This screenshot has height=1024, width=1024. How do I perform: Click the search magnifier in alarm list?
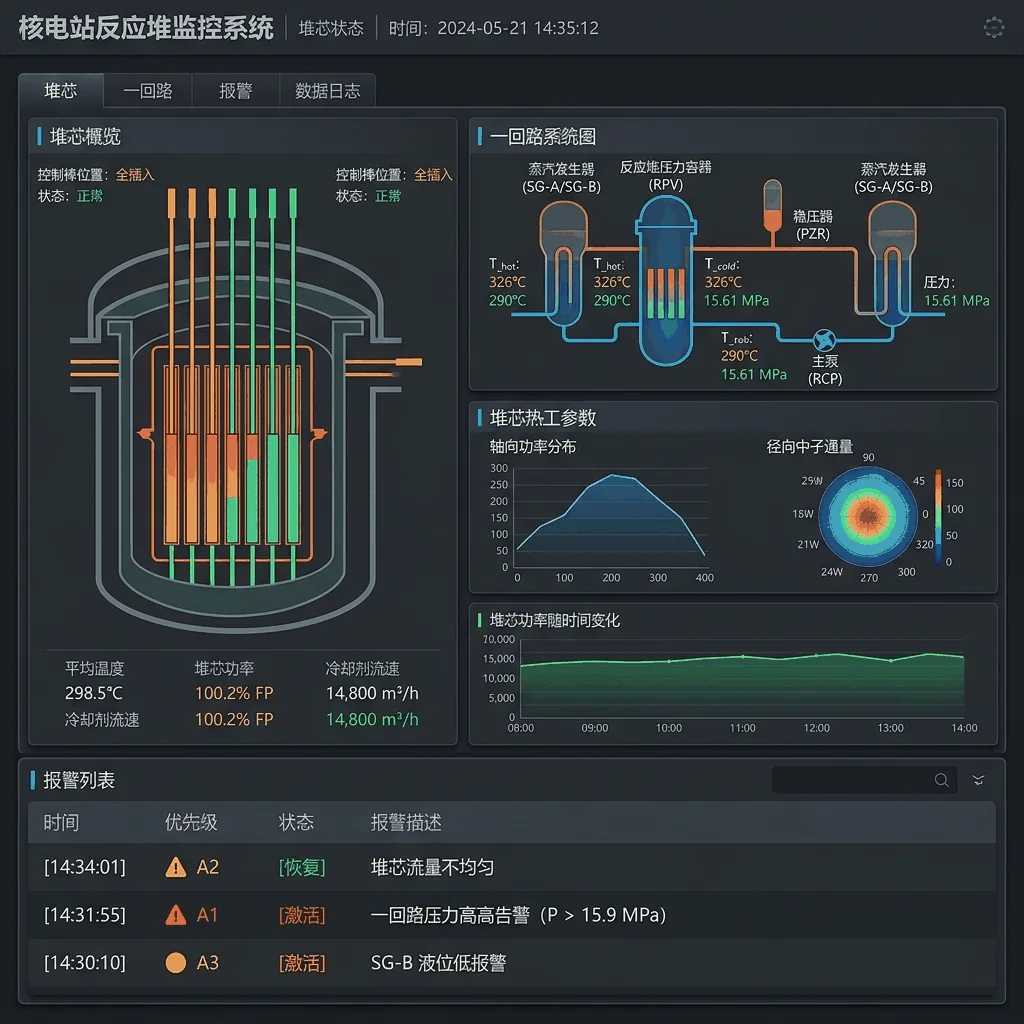pos(941,780)
